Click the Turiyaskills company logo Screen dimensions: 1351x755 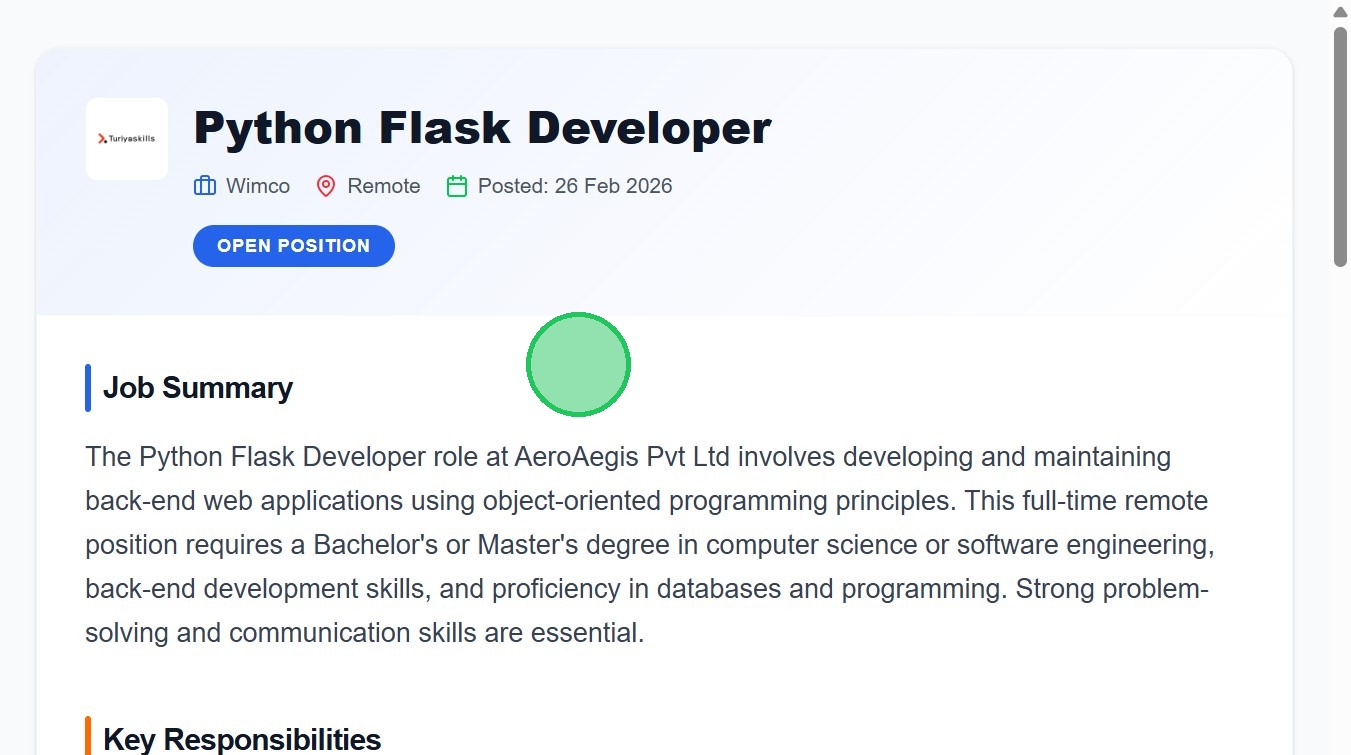[127, 139]
